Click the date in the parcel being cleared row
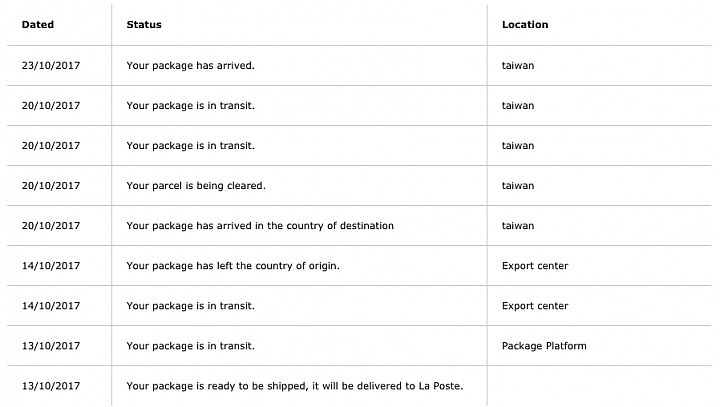This screenshot has height=407, width=720. click(51, 186)
